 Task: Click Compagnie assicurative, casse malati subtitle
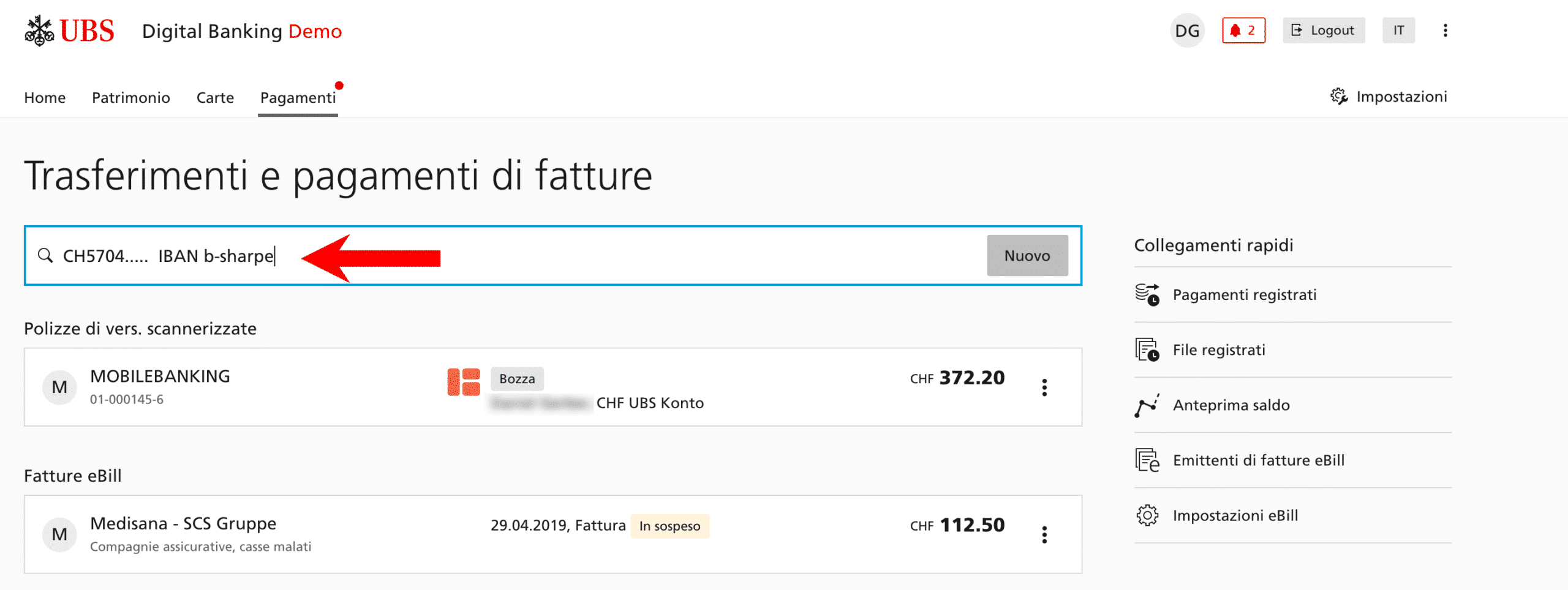201,547
